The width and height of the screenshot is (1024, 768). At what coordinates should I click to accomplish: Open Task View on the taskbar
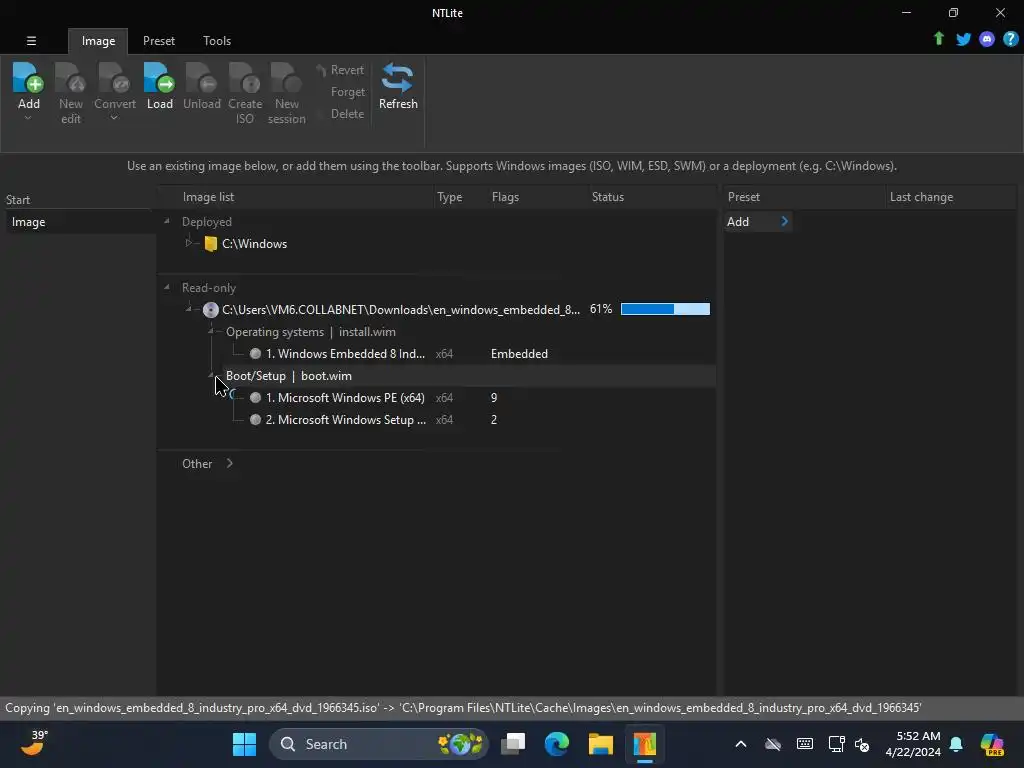click(513, 744)
